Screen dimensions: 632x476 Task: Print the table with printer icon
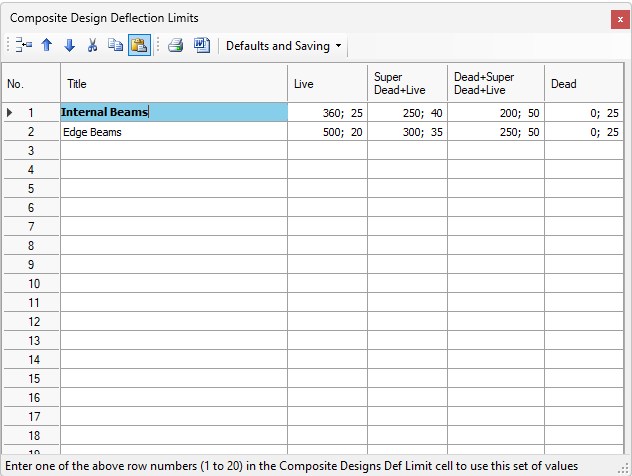[x=176, y=45]
